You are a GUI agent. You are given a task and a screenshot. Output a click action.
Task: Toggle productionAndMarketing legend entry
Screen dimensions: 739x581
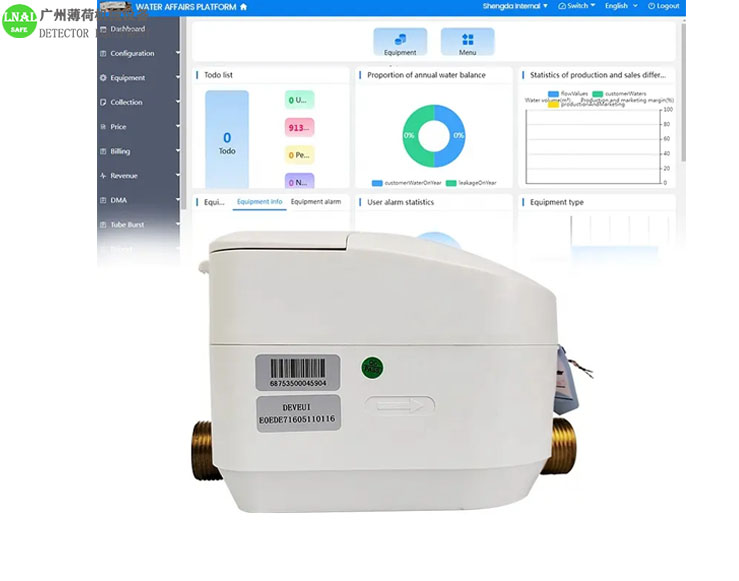[x=587, y=105]
